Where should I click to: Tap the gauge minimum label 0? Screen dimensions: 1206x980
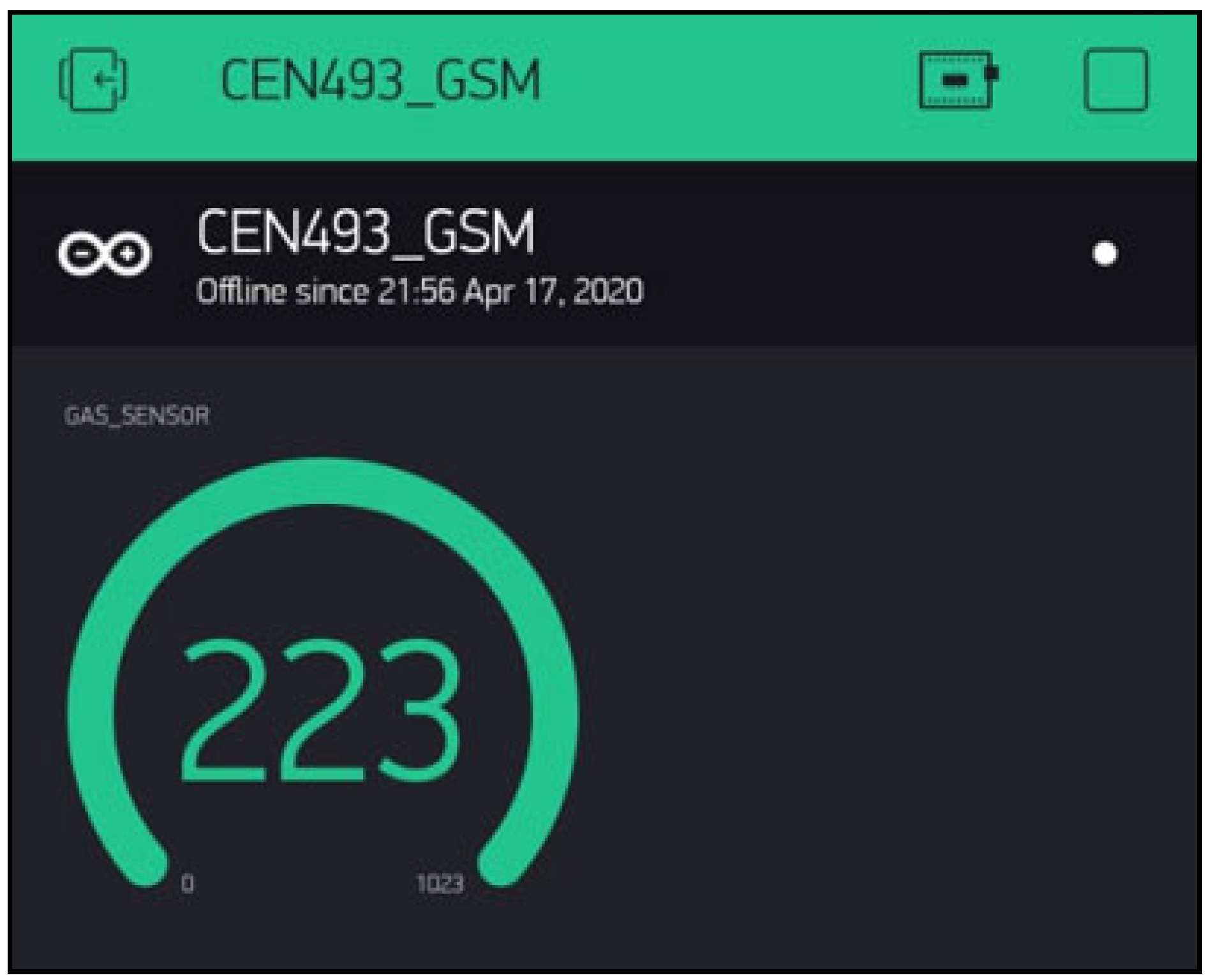[187, 884]
